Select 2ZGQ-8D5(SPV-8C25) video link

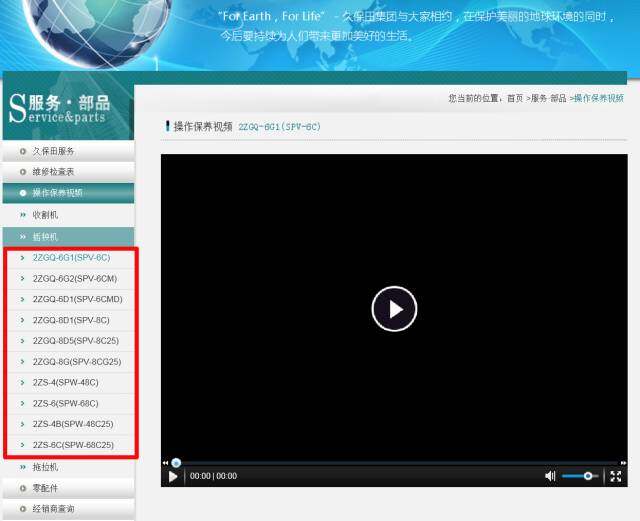pyautogui.click(x=76, y=341)
